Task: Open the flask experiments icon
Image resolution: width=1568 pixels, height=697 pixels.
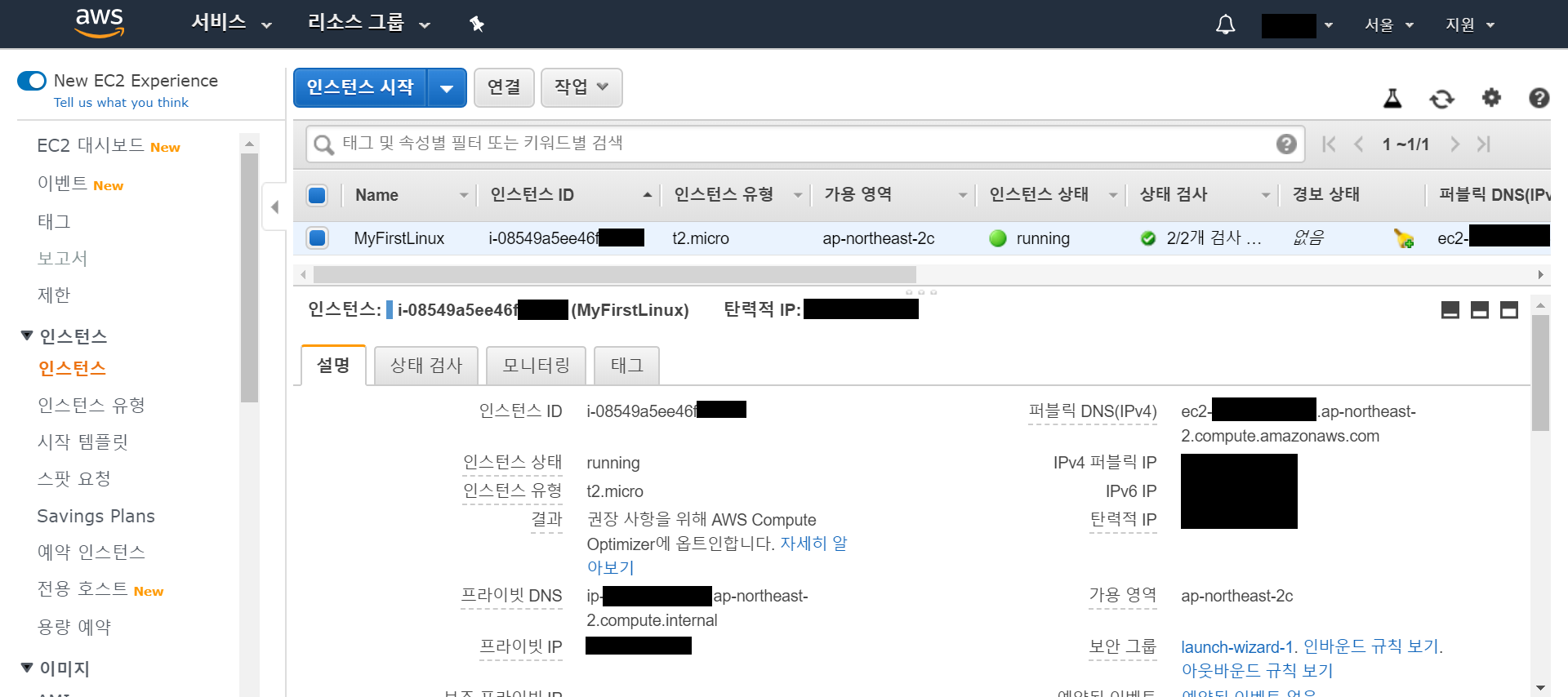Action: pyautogui.click(x=1392, y=99)
